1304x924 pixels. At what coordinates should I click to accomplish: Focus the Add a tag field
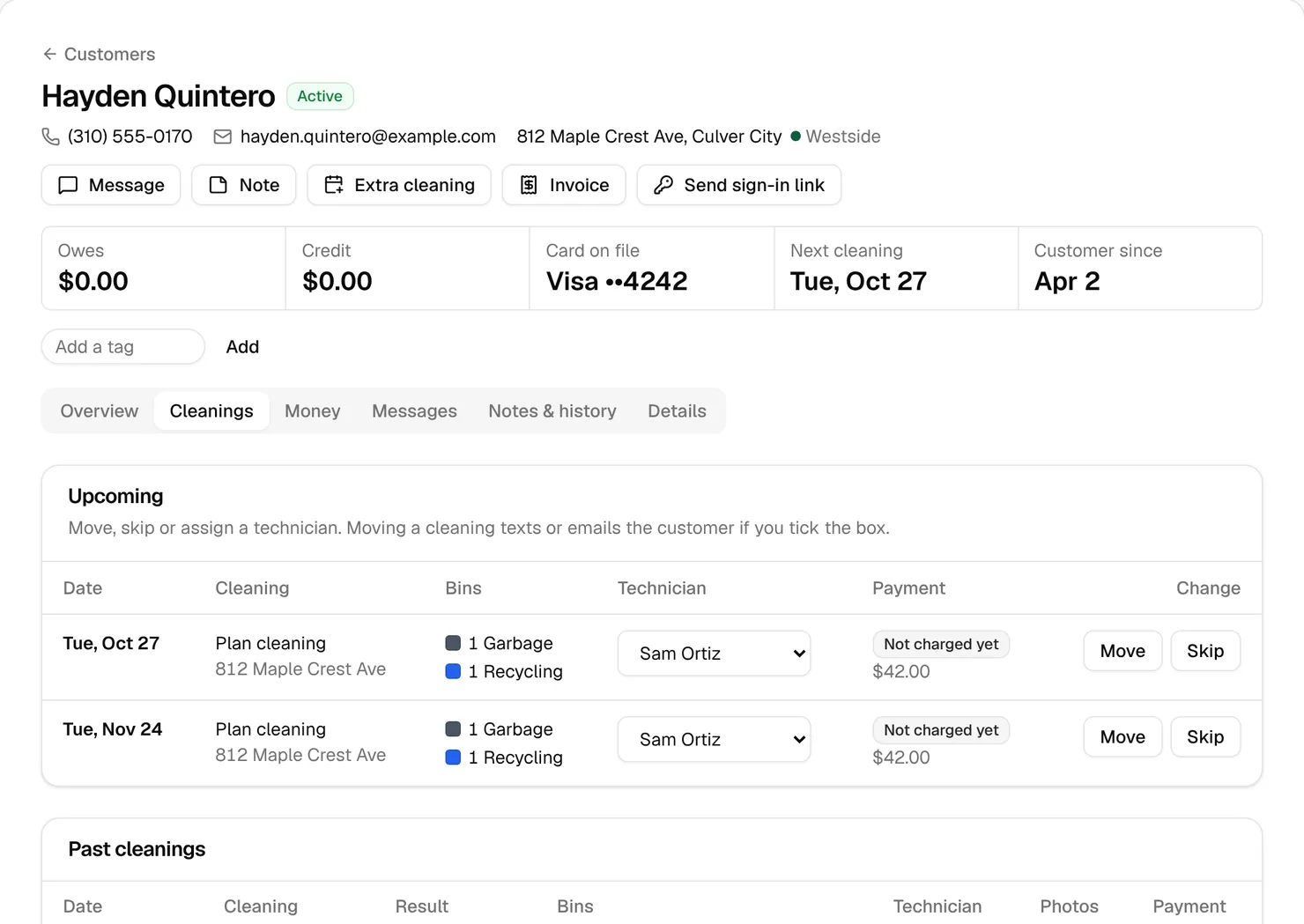coord(123,347)
